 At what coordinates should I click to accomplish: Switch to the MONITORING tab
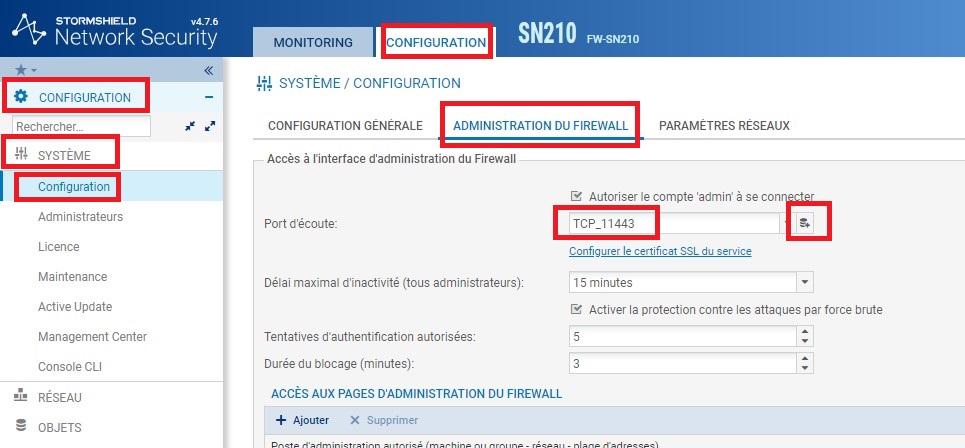tap(313, 42)
